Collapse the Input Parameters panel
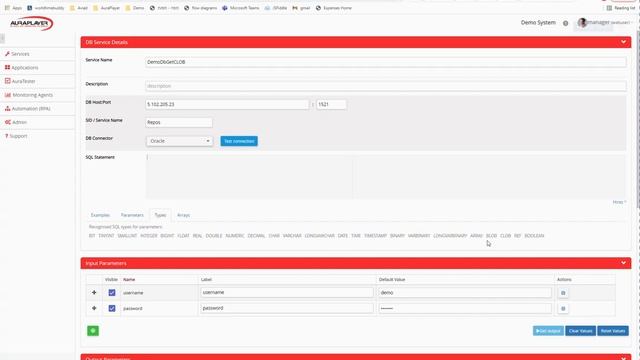Viewport: 640px width, 360px height. coord(623,263)
